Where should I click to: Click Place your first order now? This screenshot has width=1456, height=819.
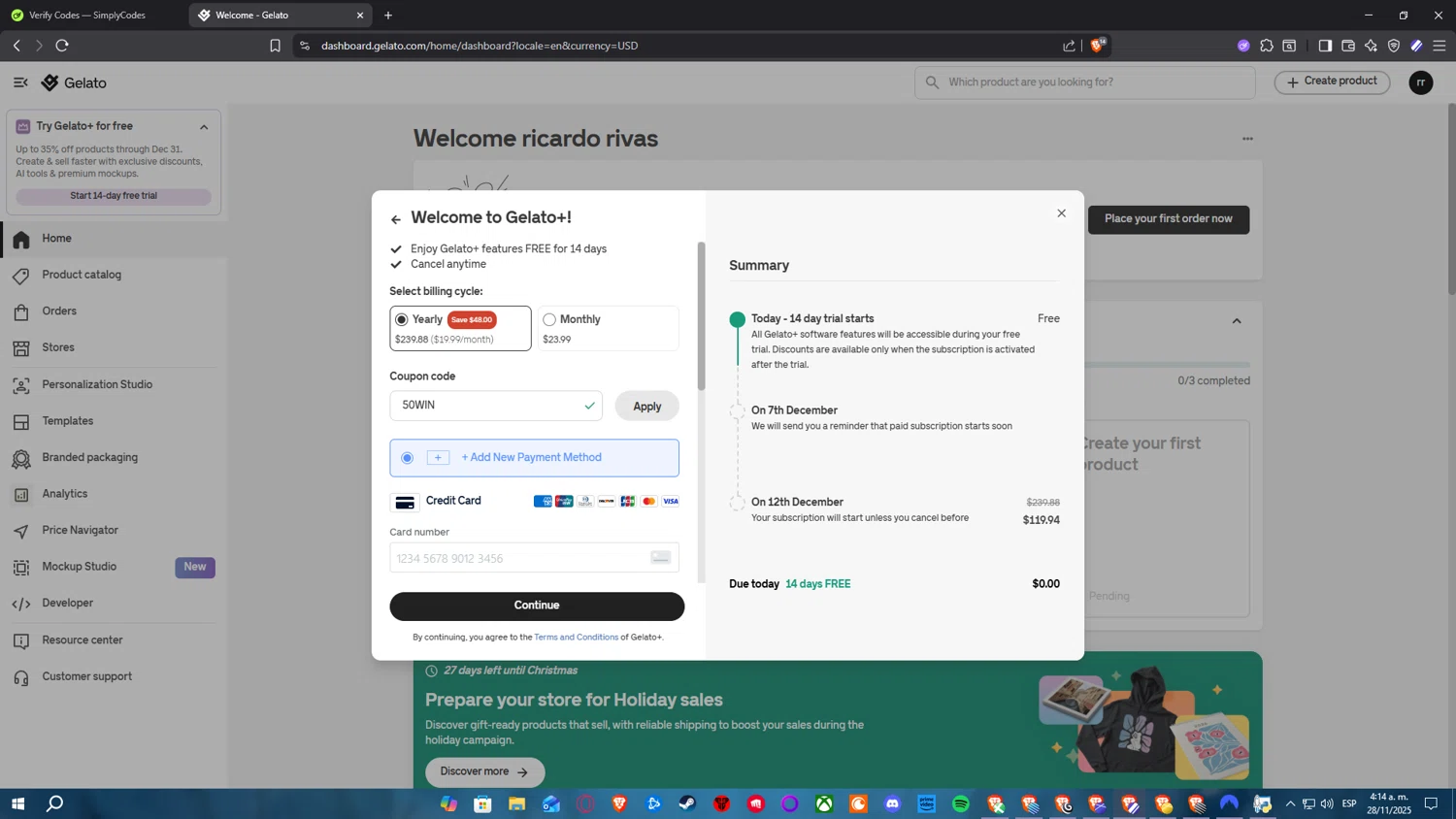click(x=1169, y=219)
